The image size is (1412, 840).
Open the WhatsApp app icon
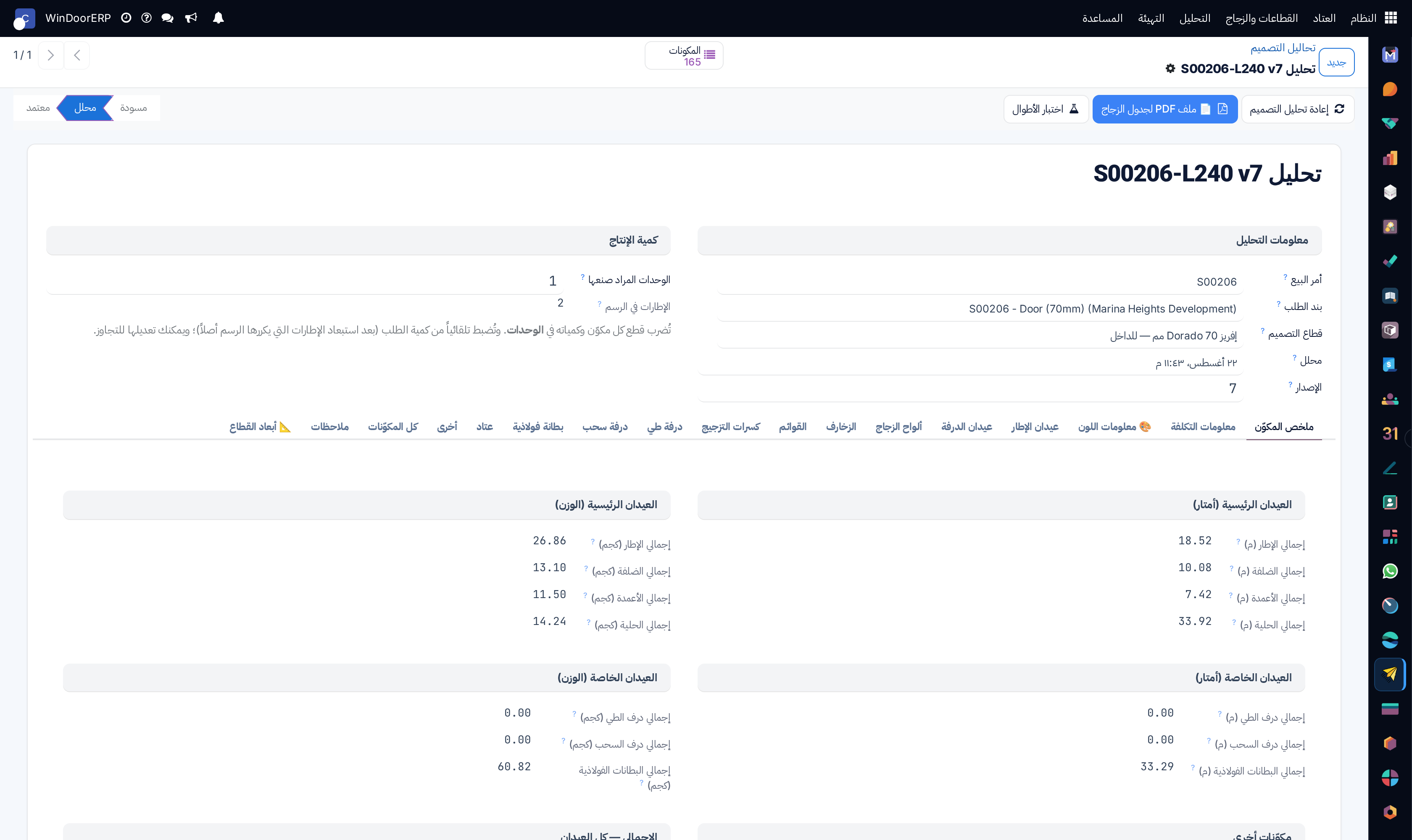1390,571
